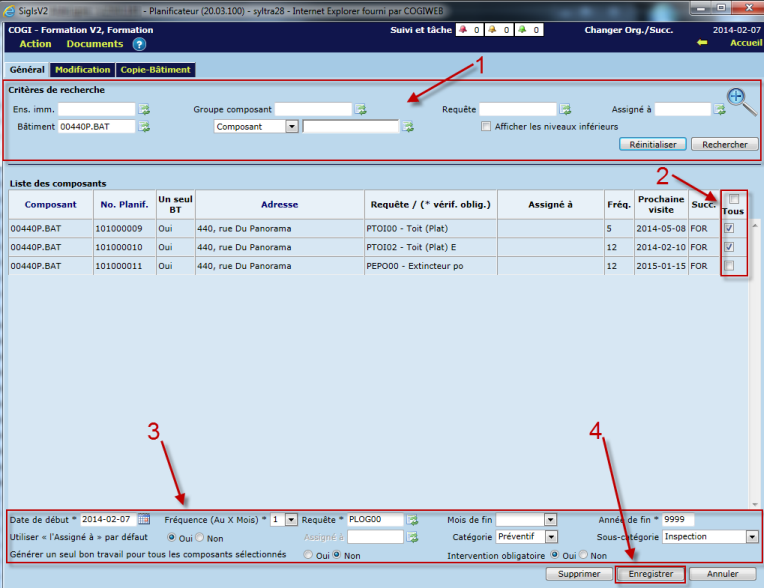Viewport: 764px width, 588px height.
Task: Check the Tous select-all checkbox
Action: 733,198
